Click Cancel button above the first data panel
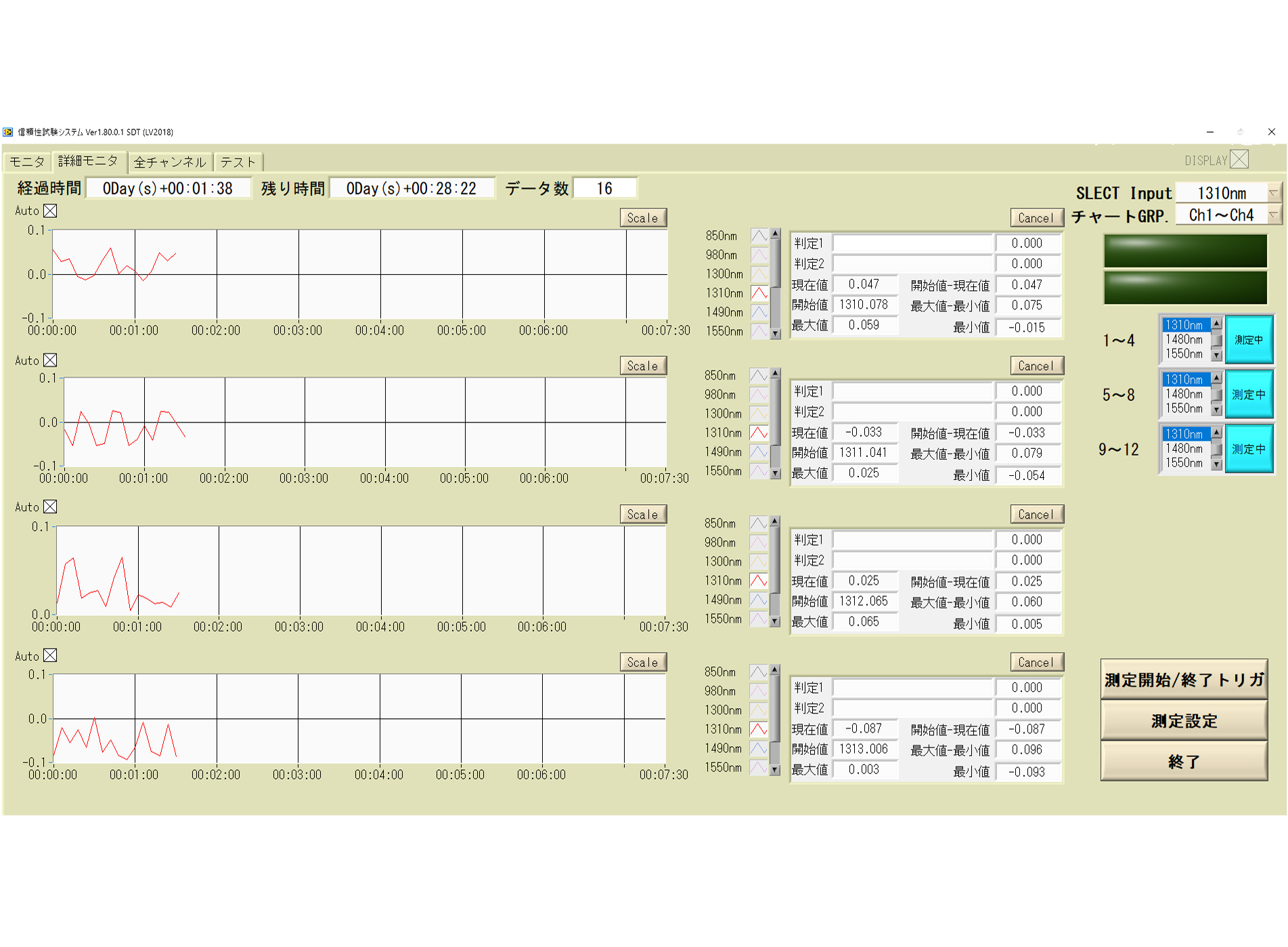This screenshot has width=1288, height=947. tap(1036, 218)
